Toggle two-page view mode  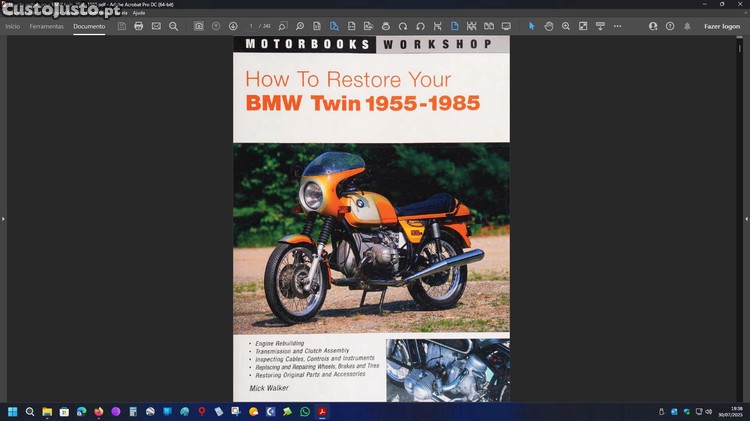pyautogui.click(x=488, y=26)
